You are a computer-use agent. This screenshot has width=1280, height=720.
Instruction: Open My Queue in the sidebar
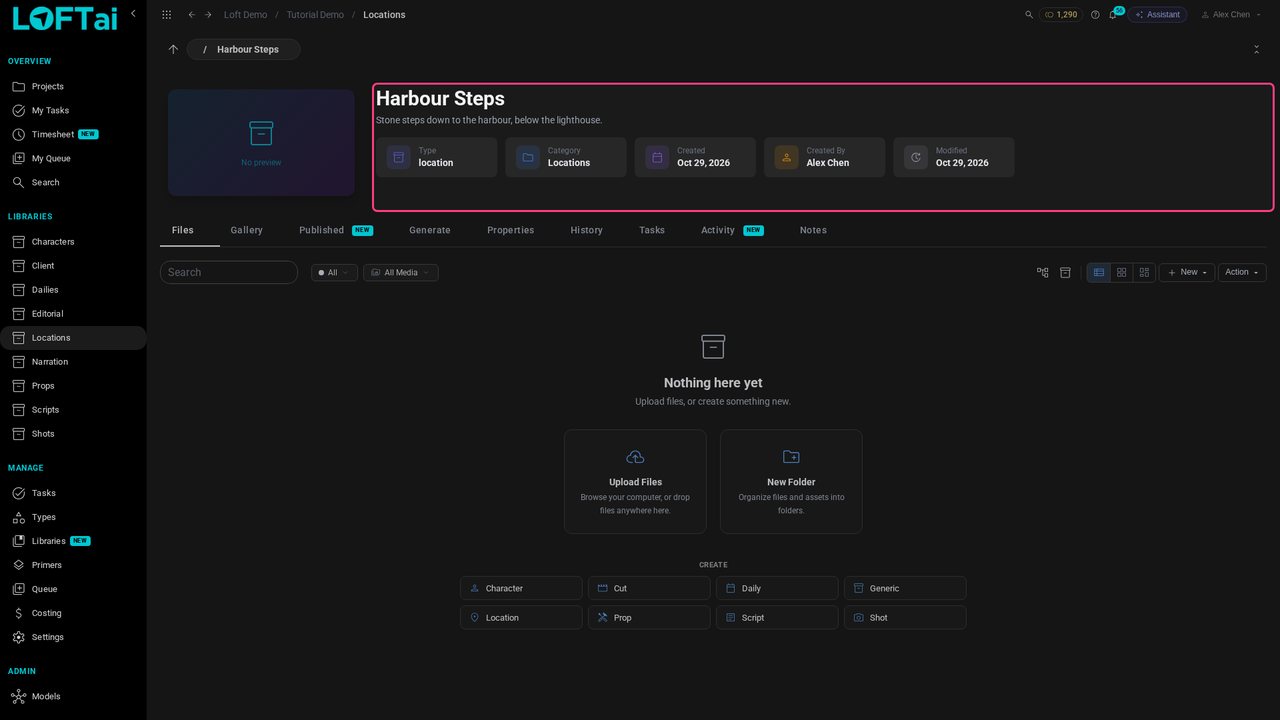pyautogui.click(x=73, y=158)
